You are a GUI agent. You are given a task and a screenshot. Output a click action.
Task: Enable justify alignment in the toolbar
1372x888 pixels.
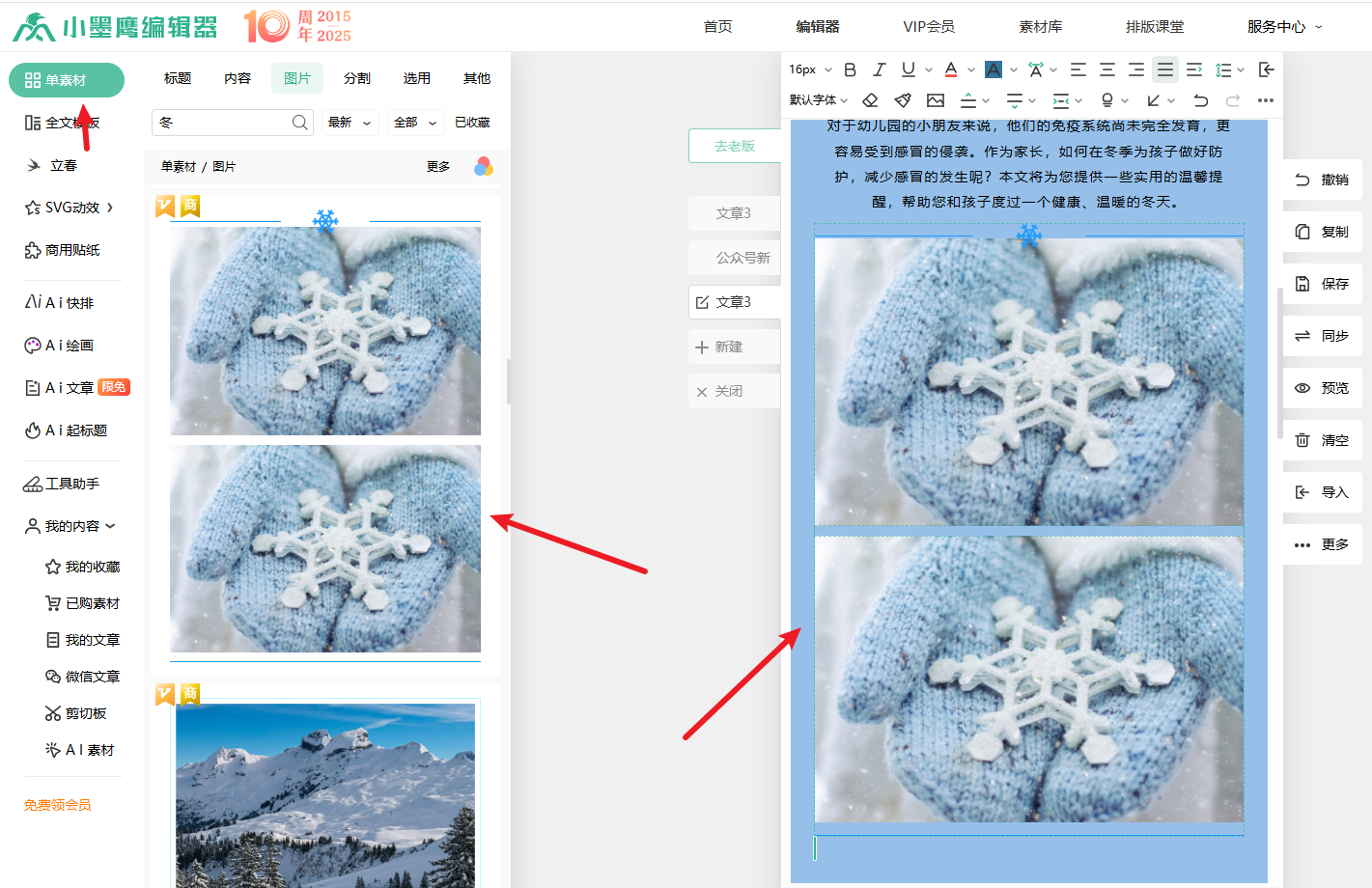pos(1165,69)
